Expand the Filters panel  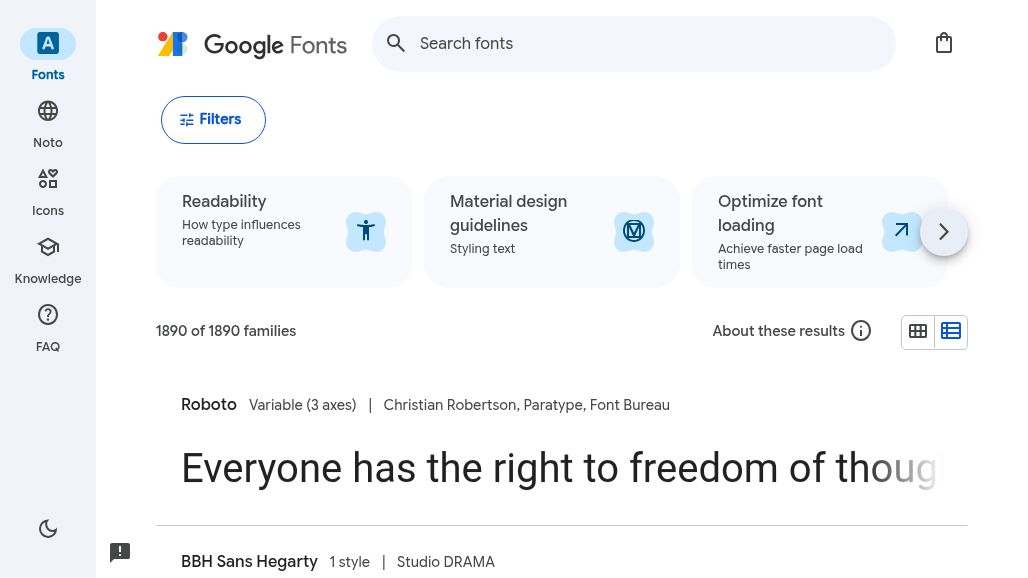point(213,120)
